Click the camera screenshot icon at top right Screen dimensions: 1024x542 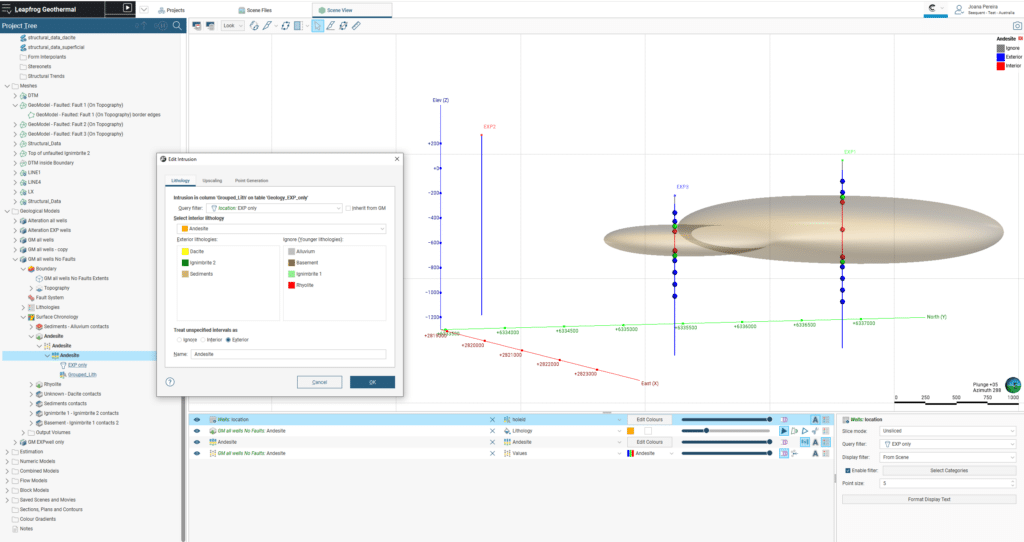point(1017,26)
